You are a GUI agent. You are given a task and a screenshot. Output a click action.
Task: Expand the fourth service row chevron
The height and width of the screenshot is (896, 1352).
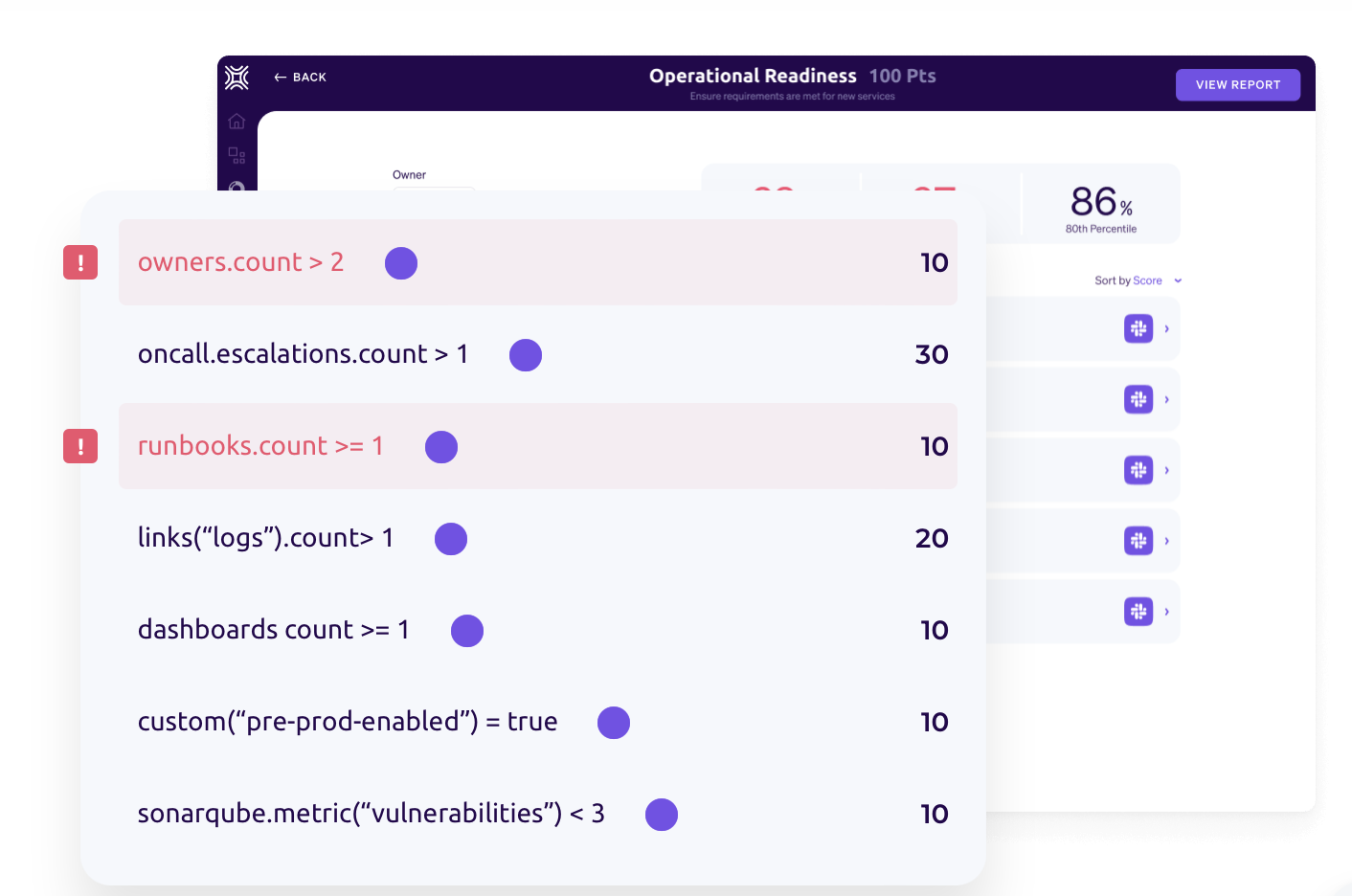1166,541
